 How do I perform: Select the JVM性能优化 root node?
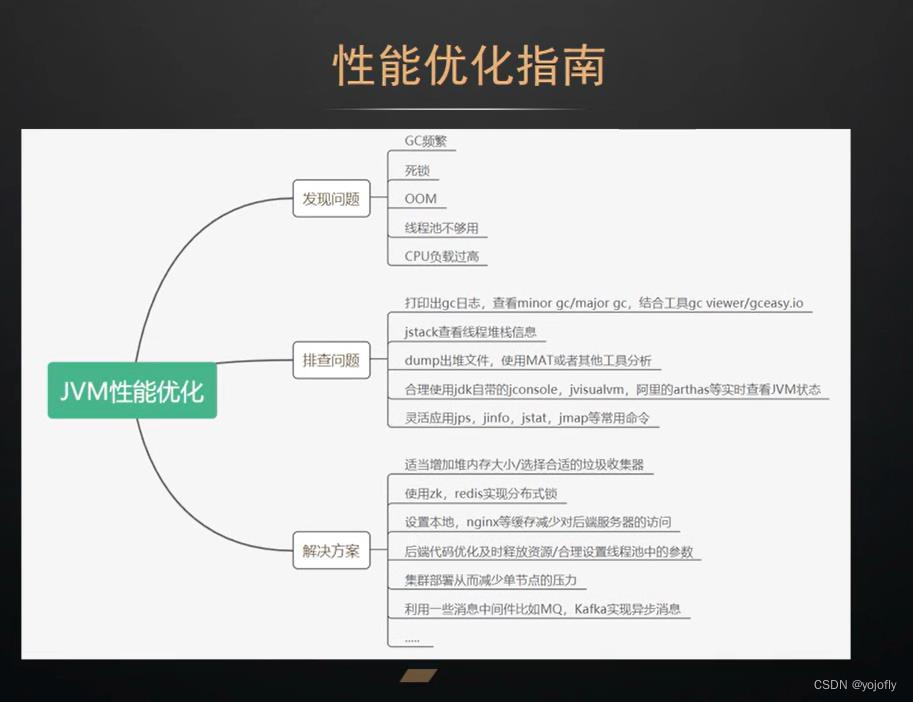(x=131, y=391)
